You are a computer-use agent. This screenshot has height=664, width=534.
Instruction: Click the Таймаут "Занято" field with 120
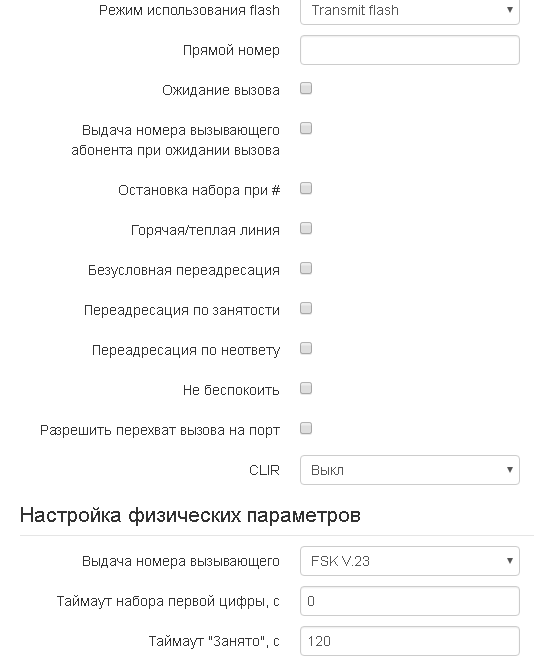409,641
